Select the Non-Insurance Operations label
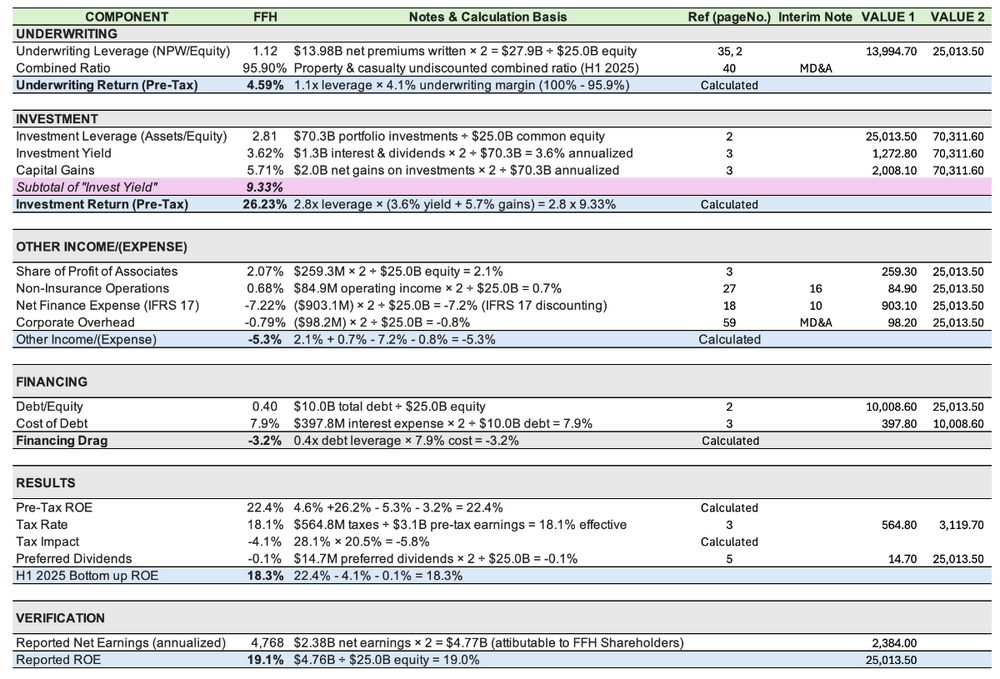 point(92,289)
